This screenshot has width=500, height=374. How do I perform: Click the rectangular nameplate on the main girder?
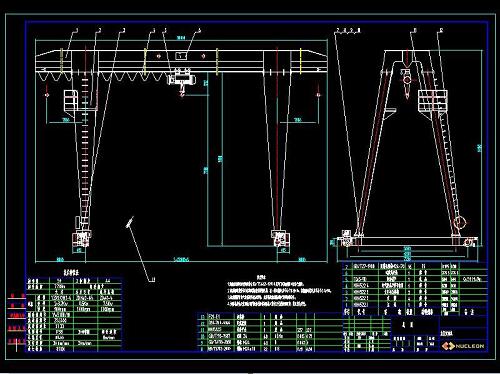(182, 56)
